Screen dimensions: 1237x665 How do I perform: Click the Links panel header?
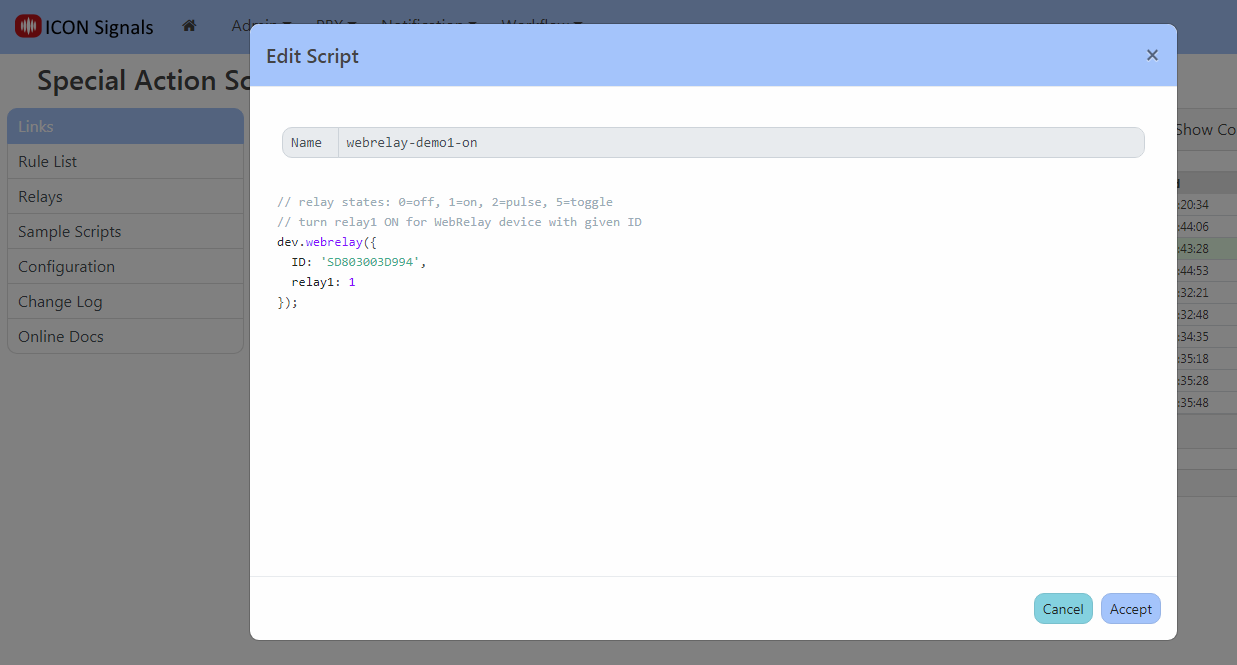(125, 126)
